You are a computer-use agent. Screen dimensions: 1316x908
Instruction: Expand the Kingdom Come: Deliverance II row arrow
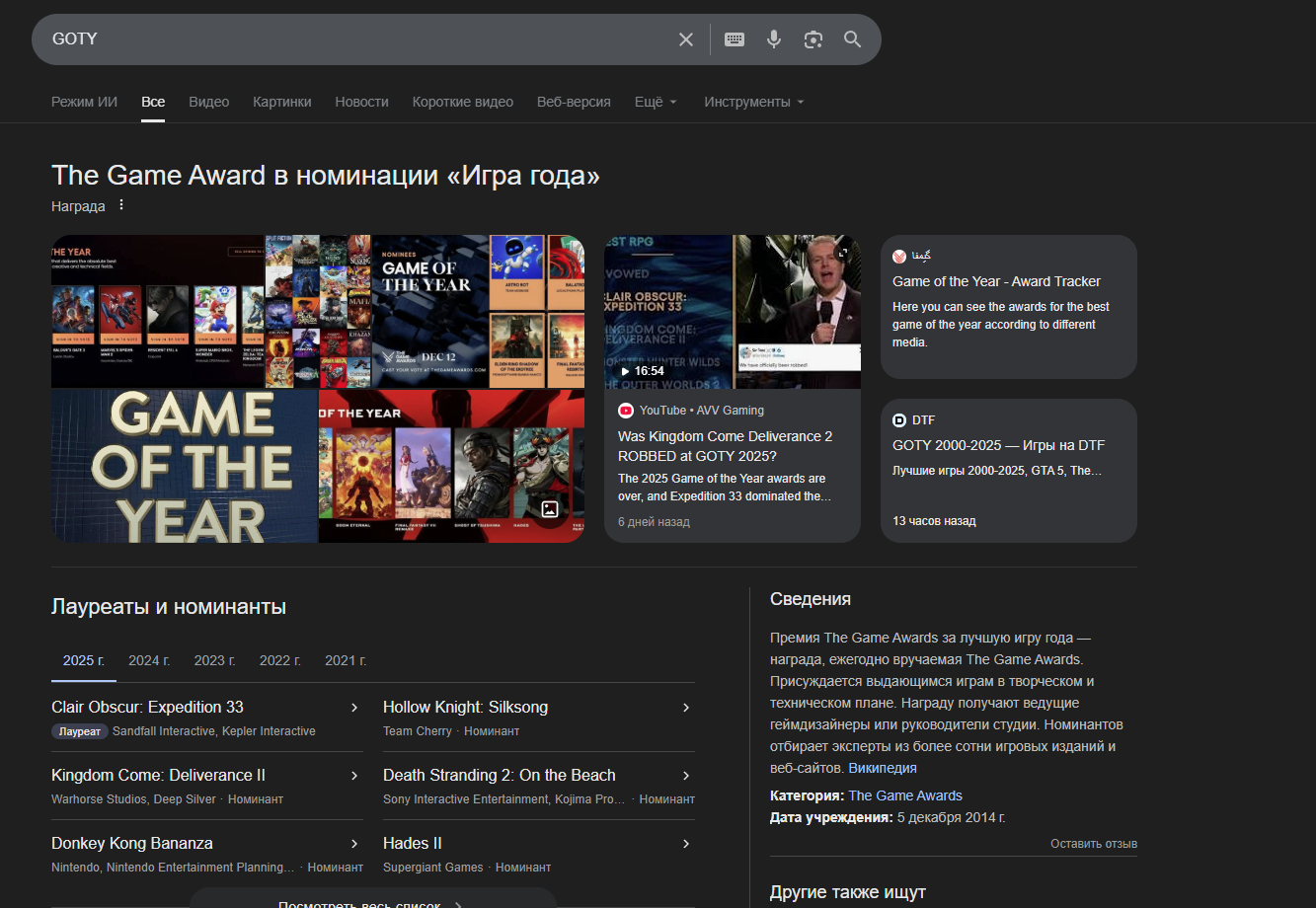[x=354, y=776]
